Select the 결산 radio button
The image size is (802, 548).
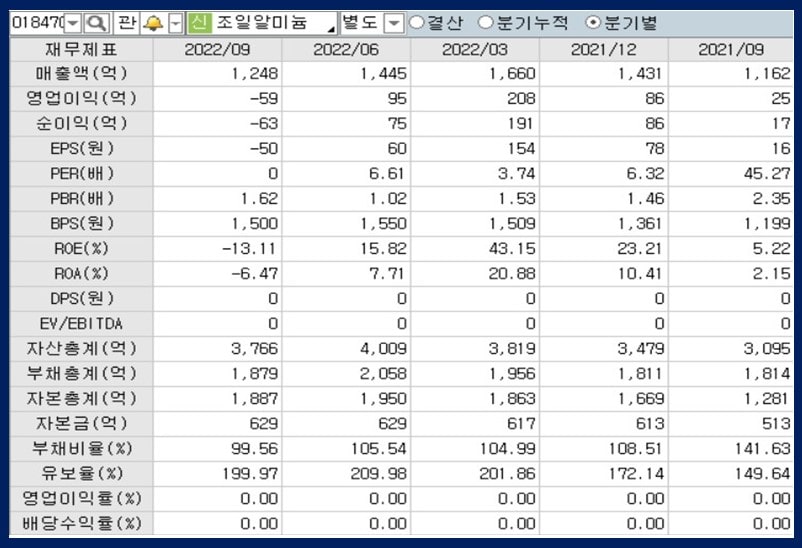(x=417, y=23)
